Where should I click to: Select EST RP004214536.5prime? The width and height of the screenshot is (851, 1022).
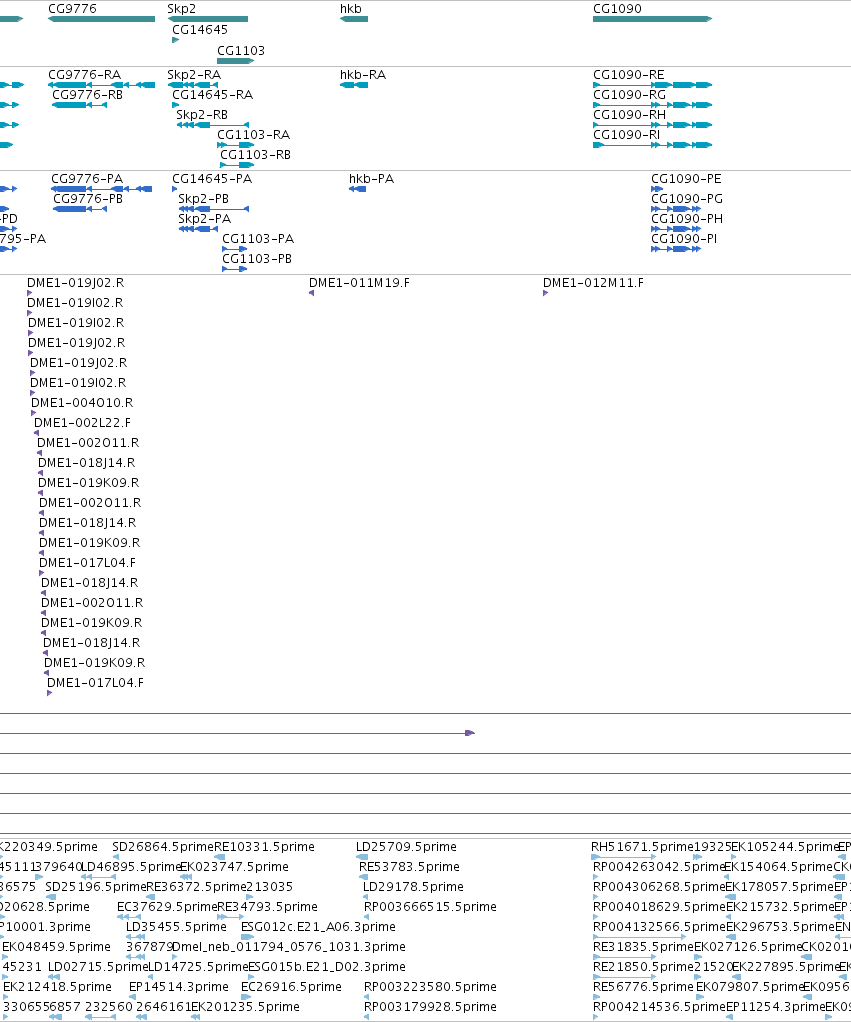[x=659, y=1007]
